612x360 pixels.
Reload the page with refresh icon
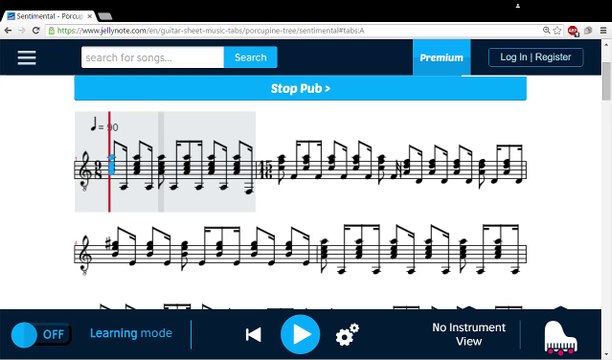[x=36, y=30]
